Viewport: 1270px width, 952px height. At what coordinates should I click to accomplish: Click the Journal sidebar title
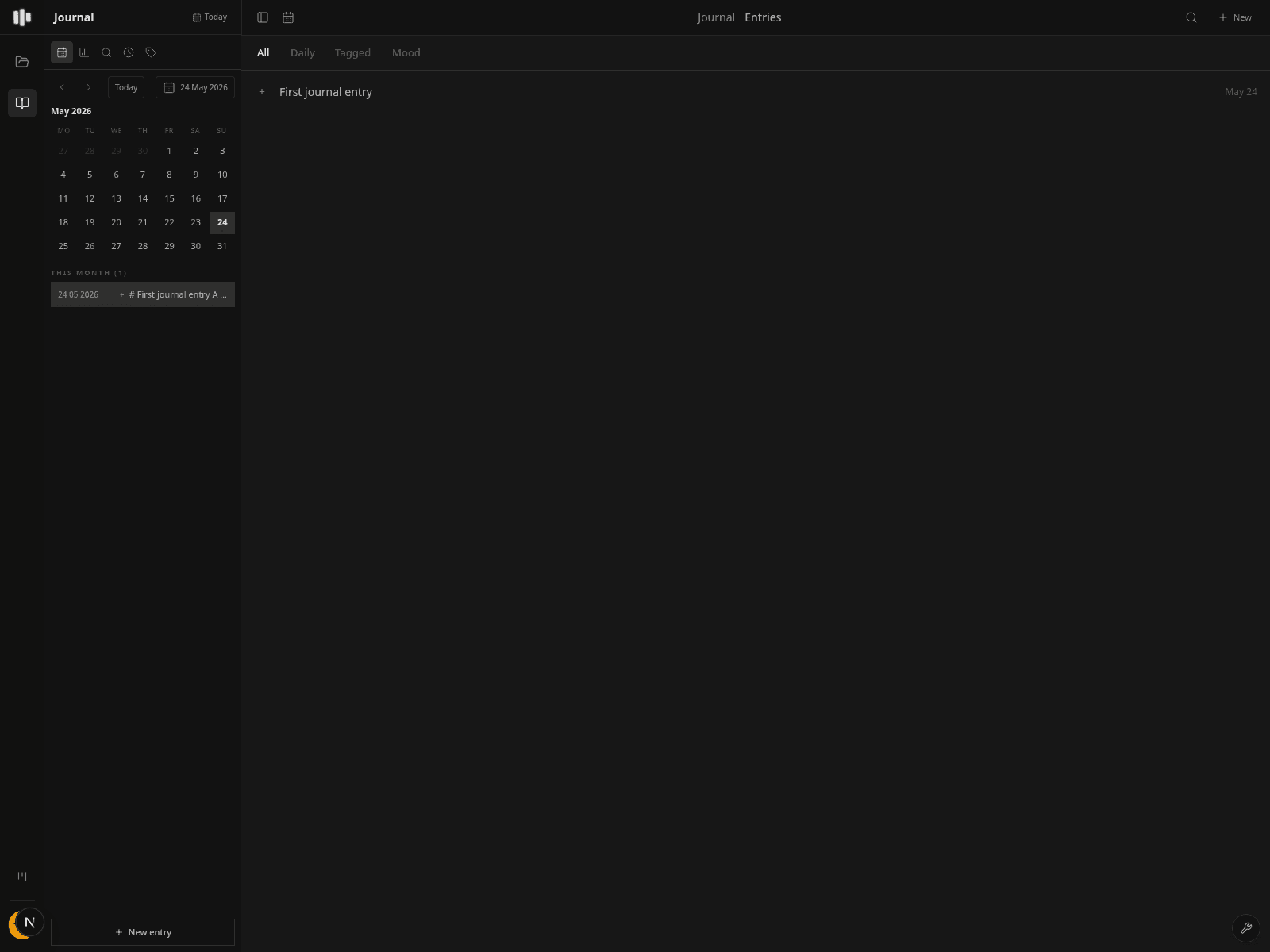click(74, 17)
